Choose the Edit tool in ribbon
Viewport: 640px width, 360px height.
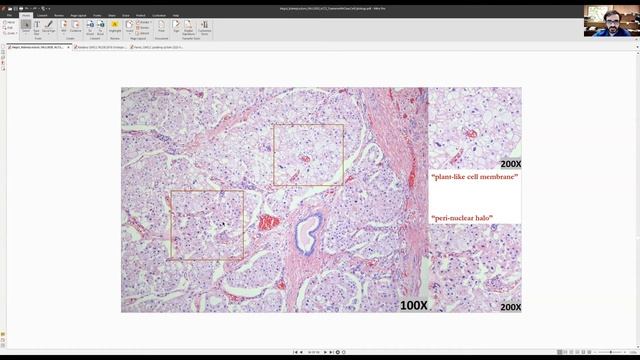click(9, 27)
